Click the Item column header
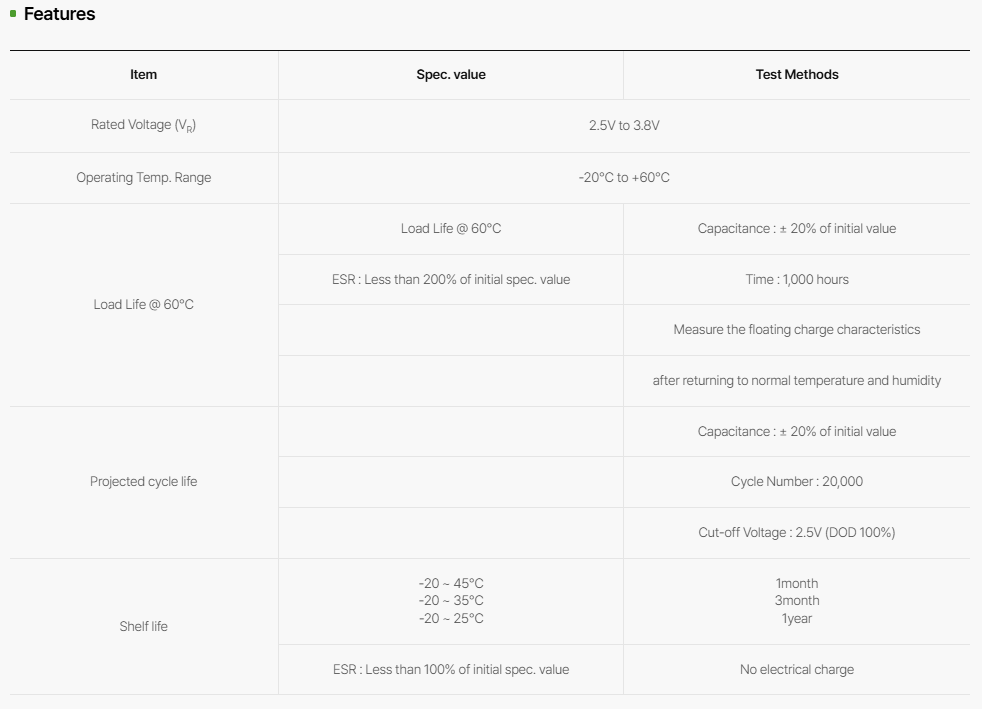 pos(143,75)
